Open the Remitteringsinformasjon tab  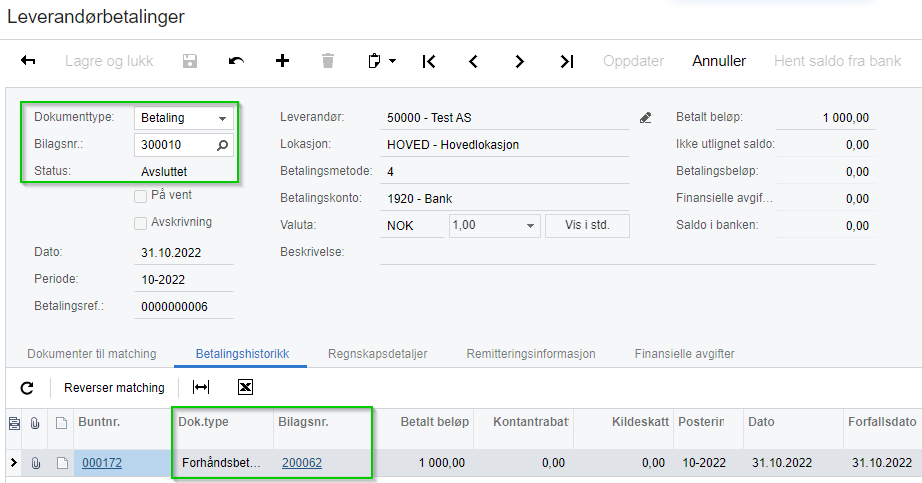coord(531,354)
